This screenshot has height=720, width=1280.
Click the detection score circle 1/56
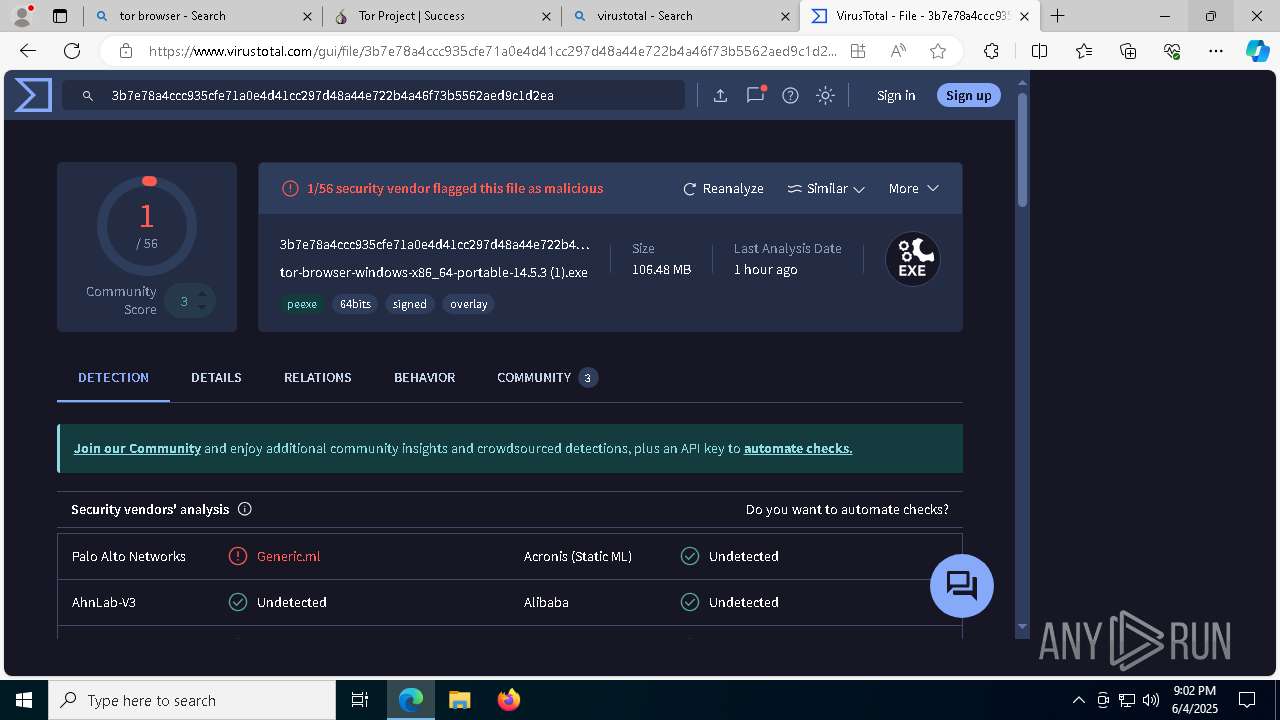tap(147, 225)
